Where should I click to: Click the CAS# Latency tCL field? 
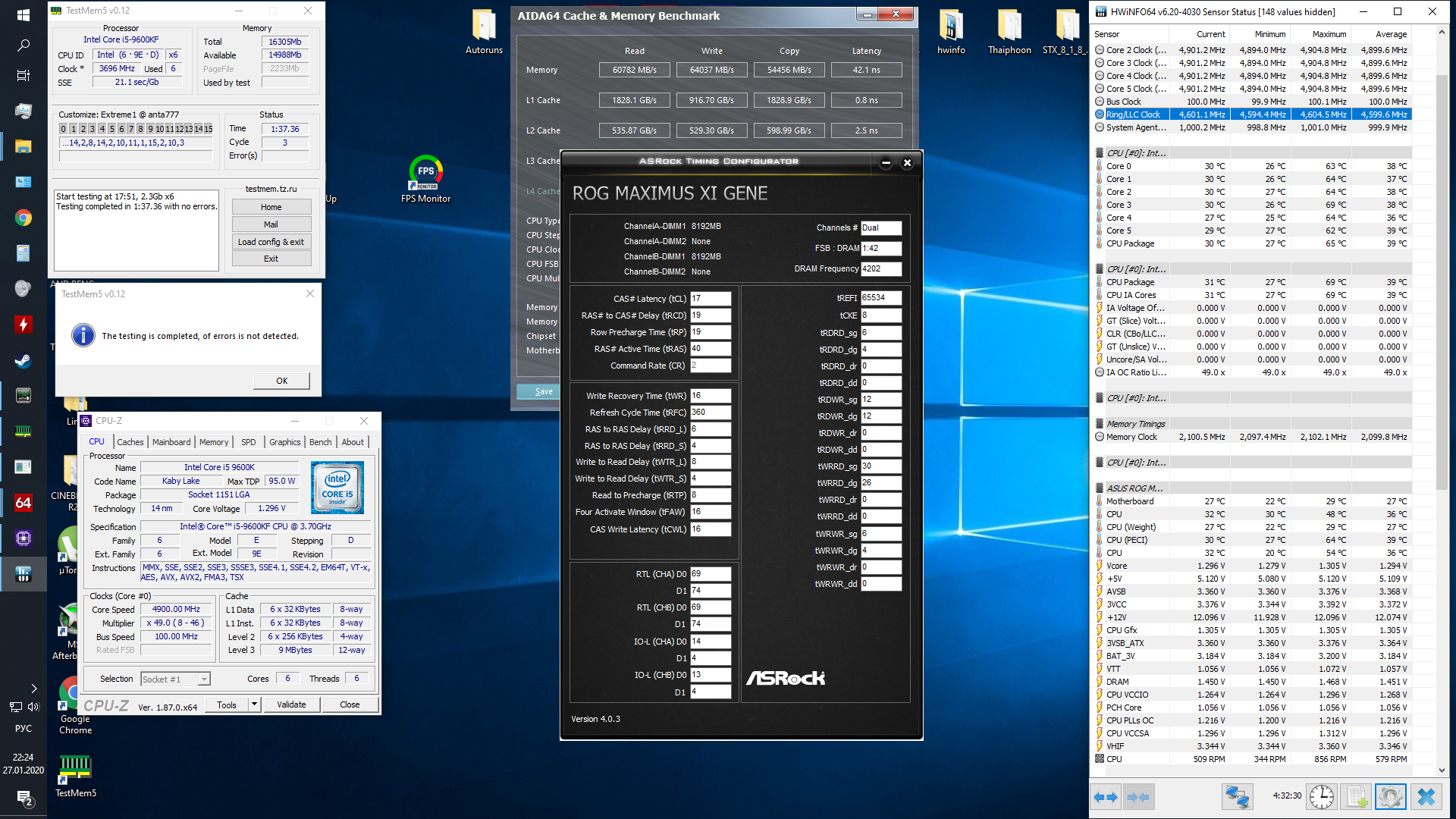pyautogui.click(x=710, y=299)
